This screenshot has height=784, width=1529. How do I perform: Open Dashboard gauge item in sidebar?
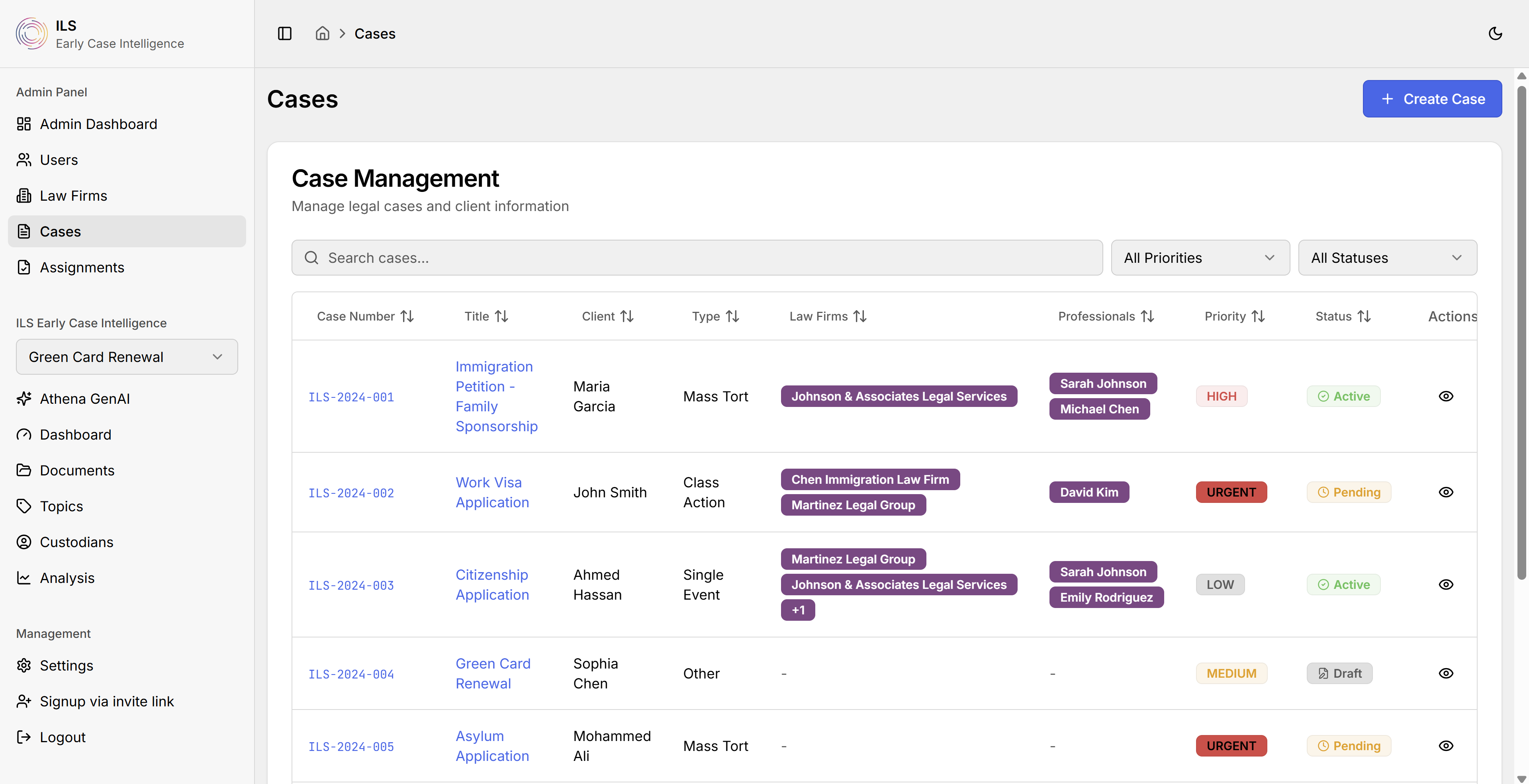[x=127, y=434]
